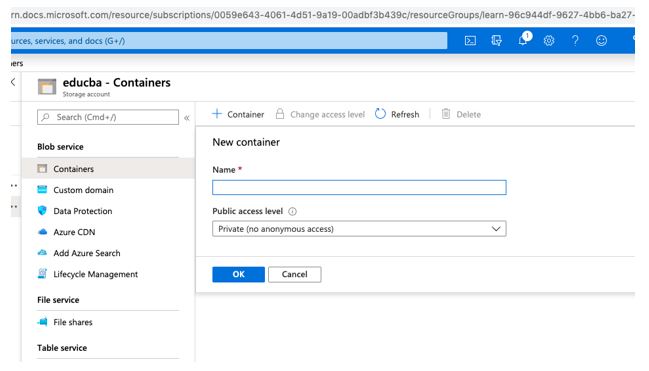The width and height of the screenshot is (649, 371).
Task: Click the Container toolbar label
Action: pyautogui.click(x=245, y=114)
